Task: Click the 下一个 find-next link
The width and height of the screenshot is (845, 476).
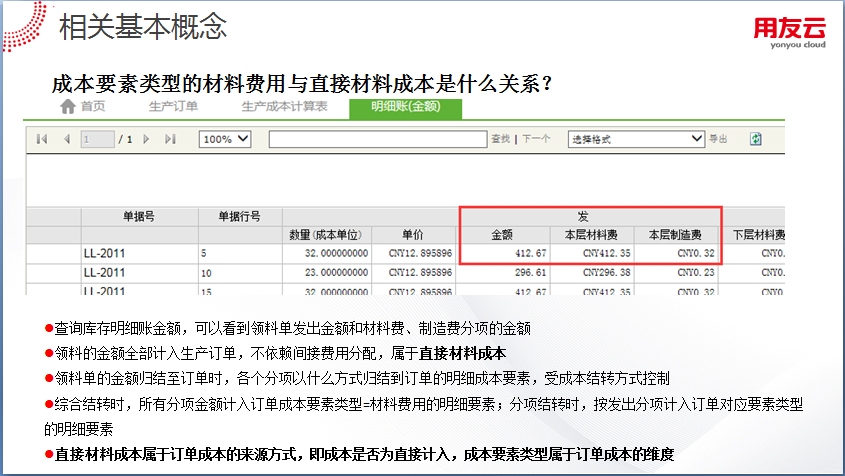Action: click(535, 139)
